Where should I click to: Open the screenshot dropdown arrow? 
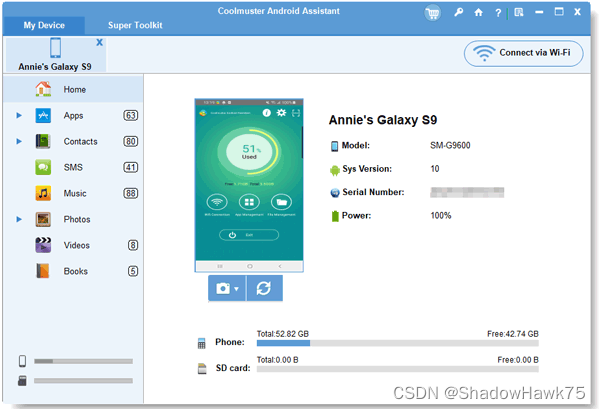236,289
